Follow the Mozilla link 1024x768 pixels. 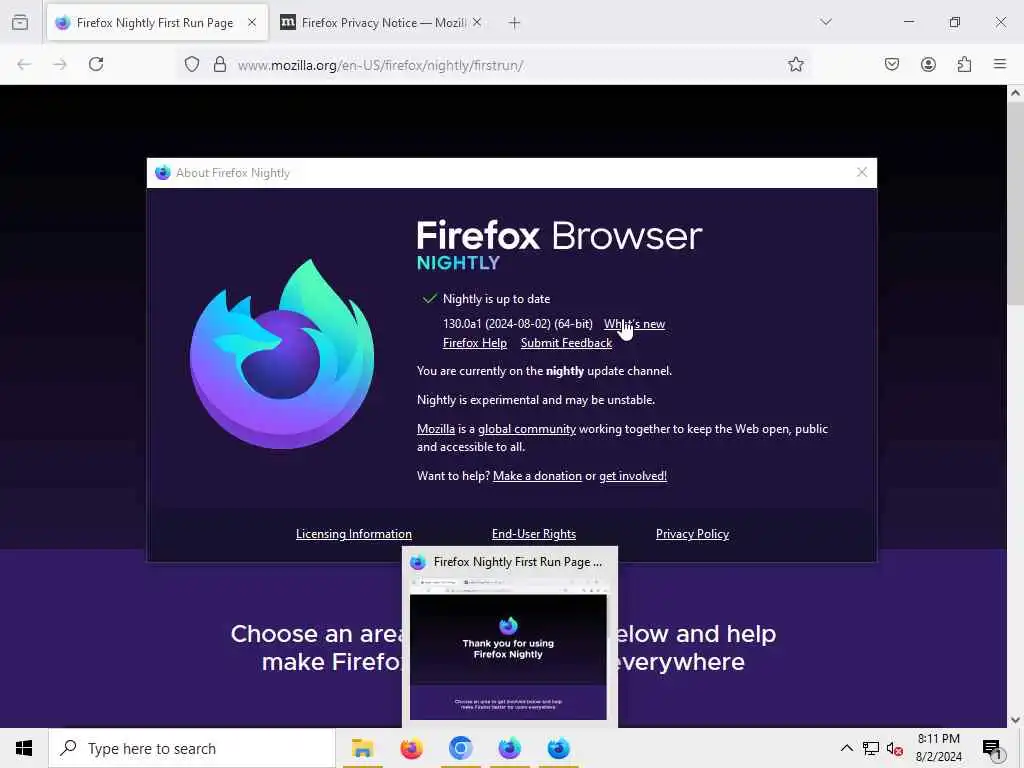pos(436,429)
